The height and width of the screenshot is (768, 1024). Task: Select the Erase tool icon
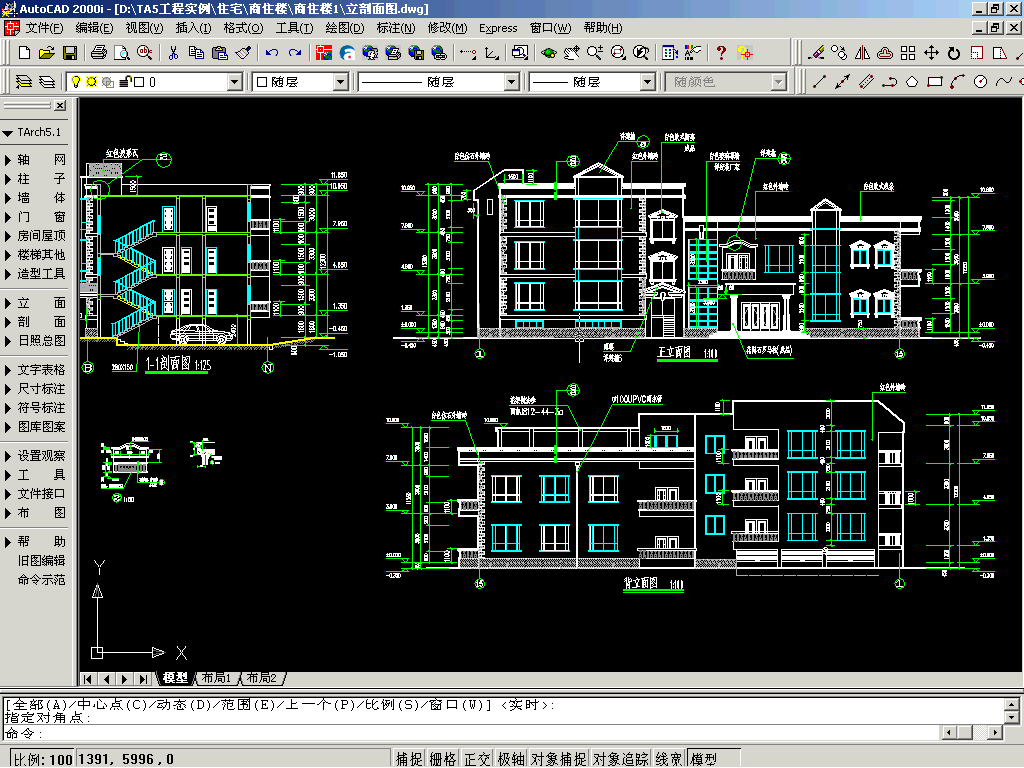click(816, 53)
